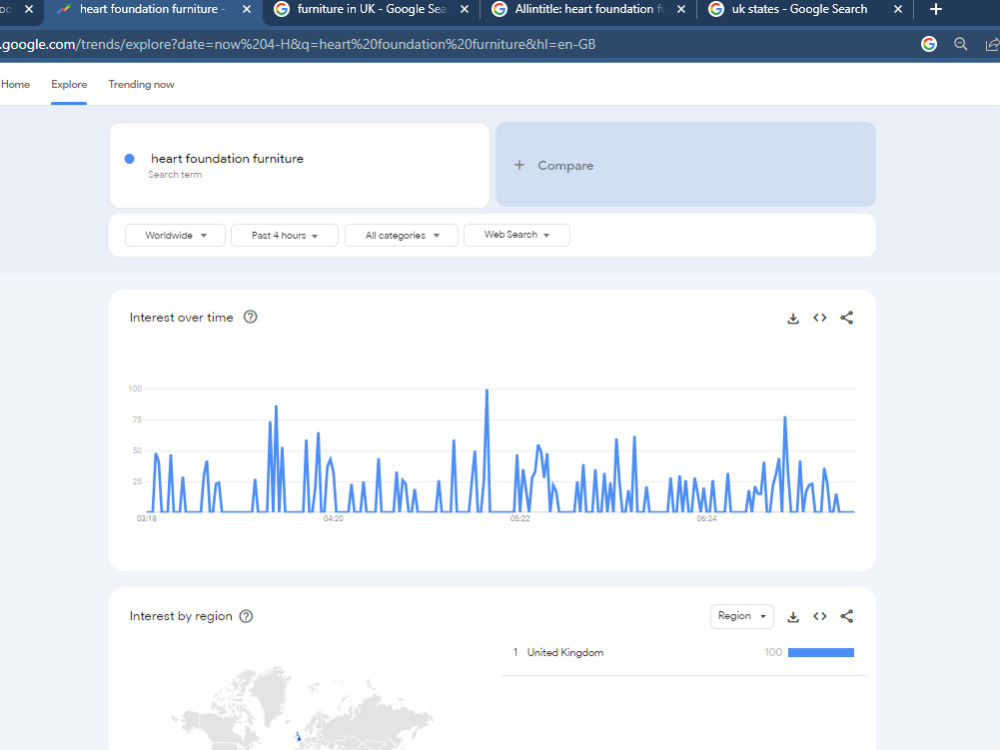Screen dimensions: 1000x750
Task: Click the share page icon in address bar
Action: point(992,44)
